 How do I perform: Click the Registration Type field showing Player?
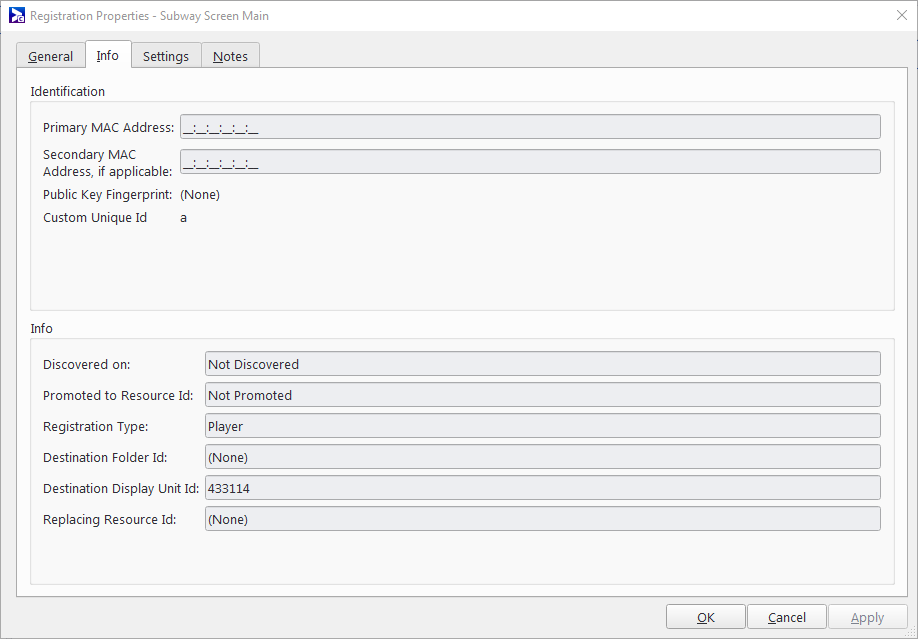coord(542,426)
